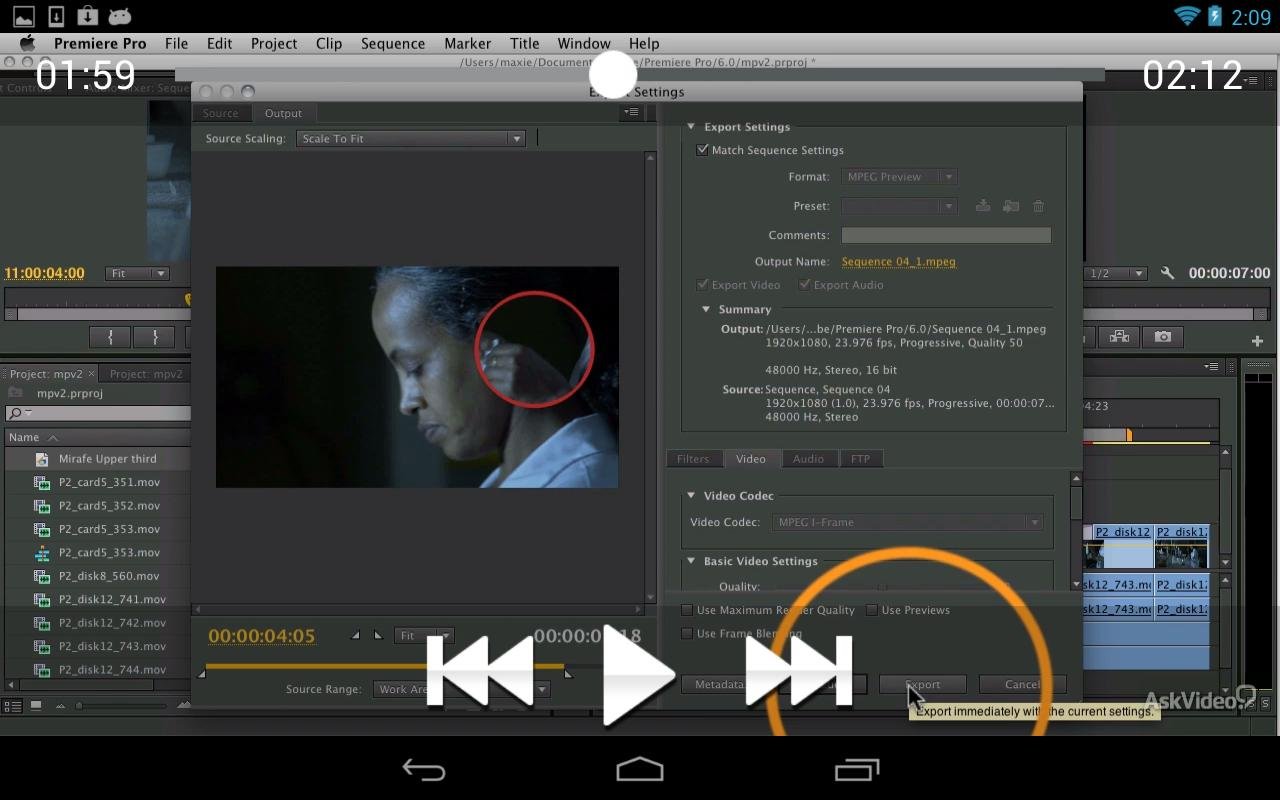Switch to the Filters tab

[x=693, y=459]
